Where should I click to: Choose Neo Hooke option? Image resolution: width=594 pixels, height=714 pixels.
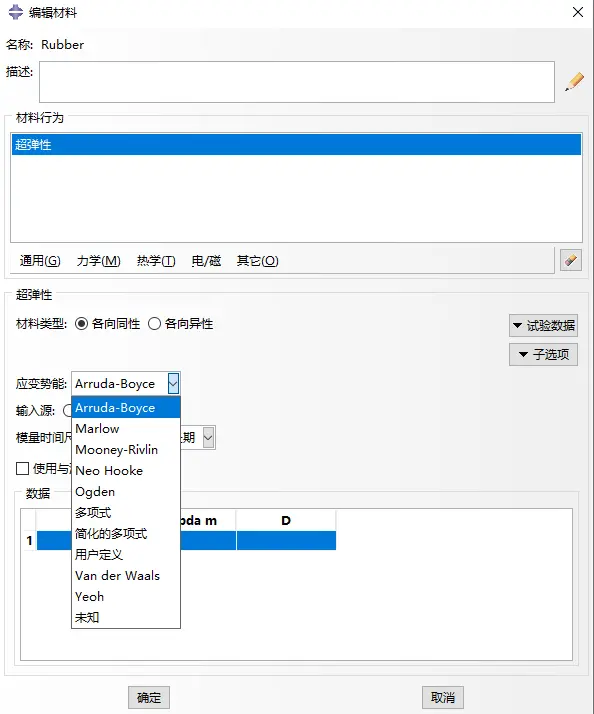pos(126,470)
